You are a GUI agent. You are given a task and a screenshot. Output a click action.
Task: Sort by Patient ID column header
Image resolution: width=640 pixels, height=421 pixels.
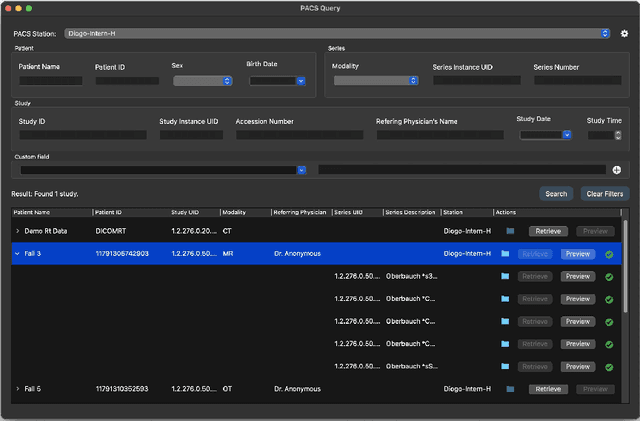131,212
